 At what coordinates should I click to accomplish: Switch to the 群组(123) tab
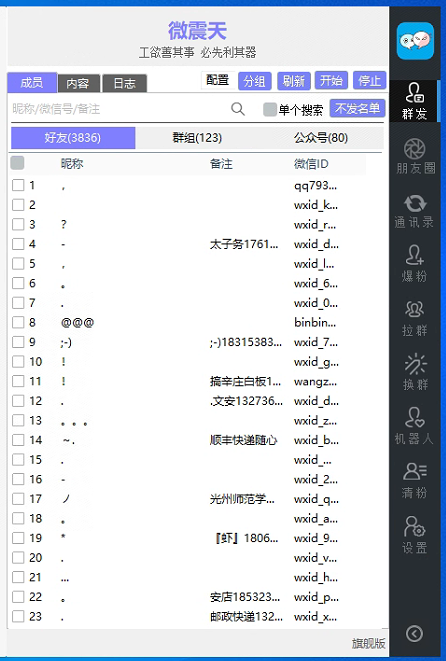(x=197, y=138)
